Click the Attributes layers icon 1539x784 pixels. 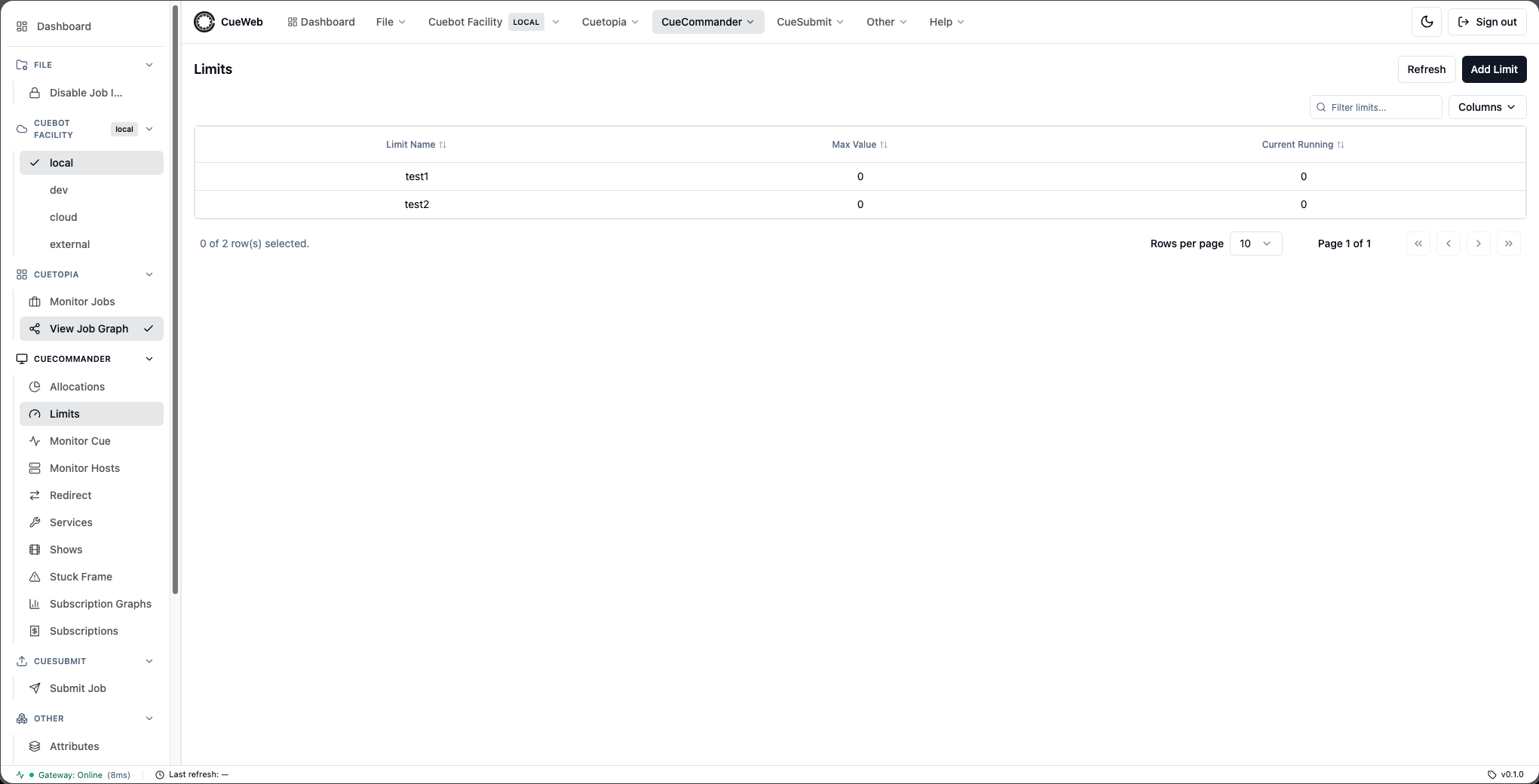tap(35, 746)
